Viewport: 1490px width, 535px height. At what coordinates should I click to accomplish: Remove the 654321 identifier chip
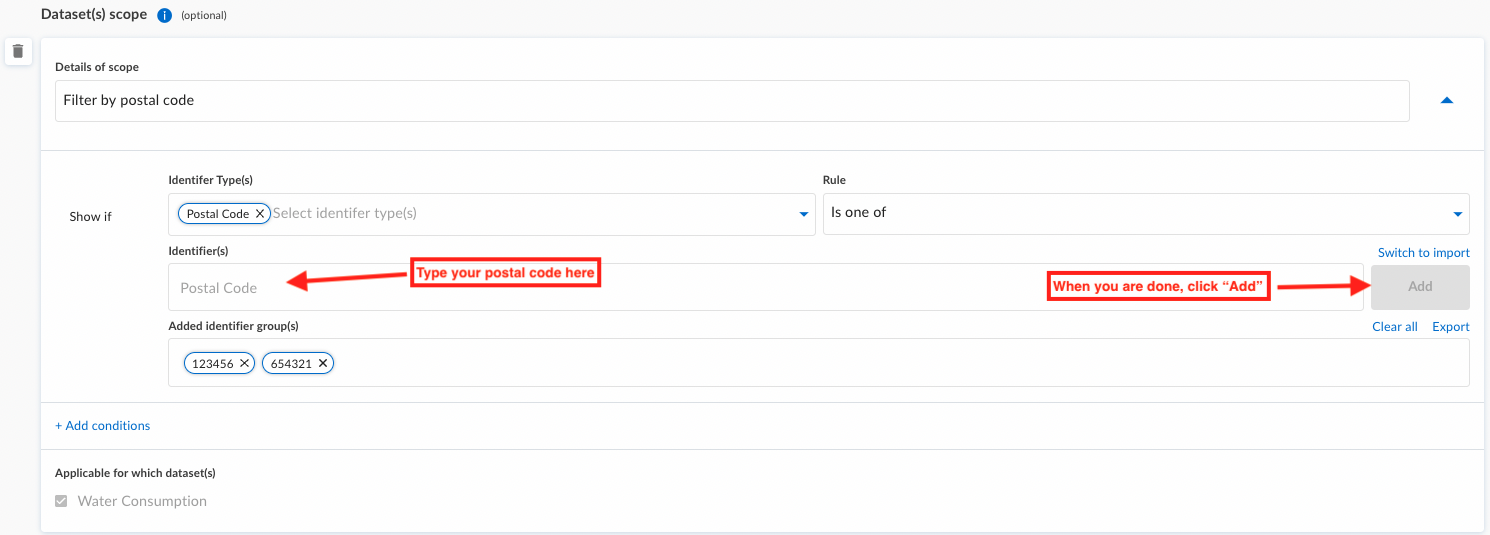click(323, 364)
